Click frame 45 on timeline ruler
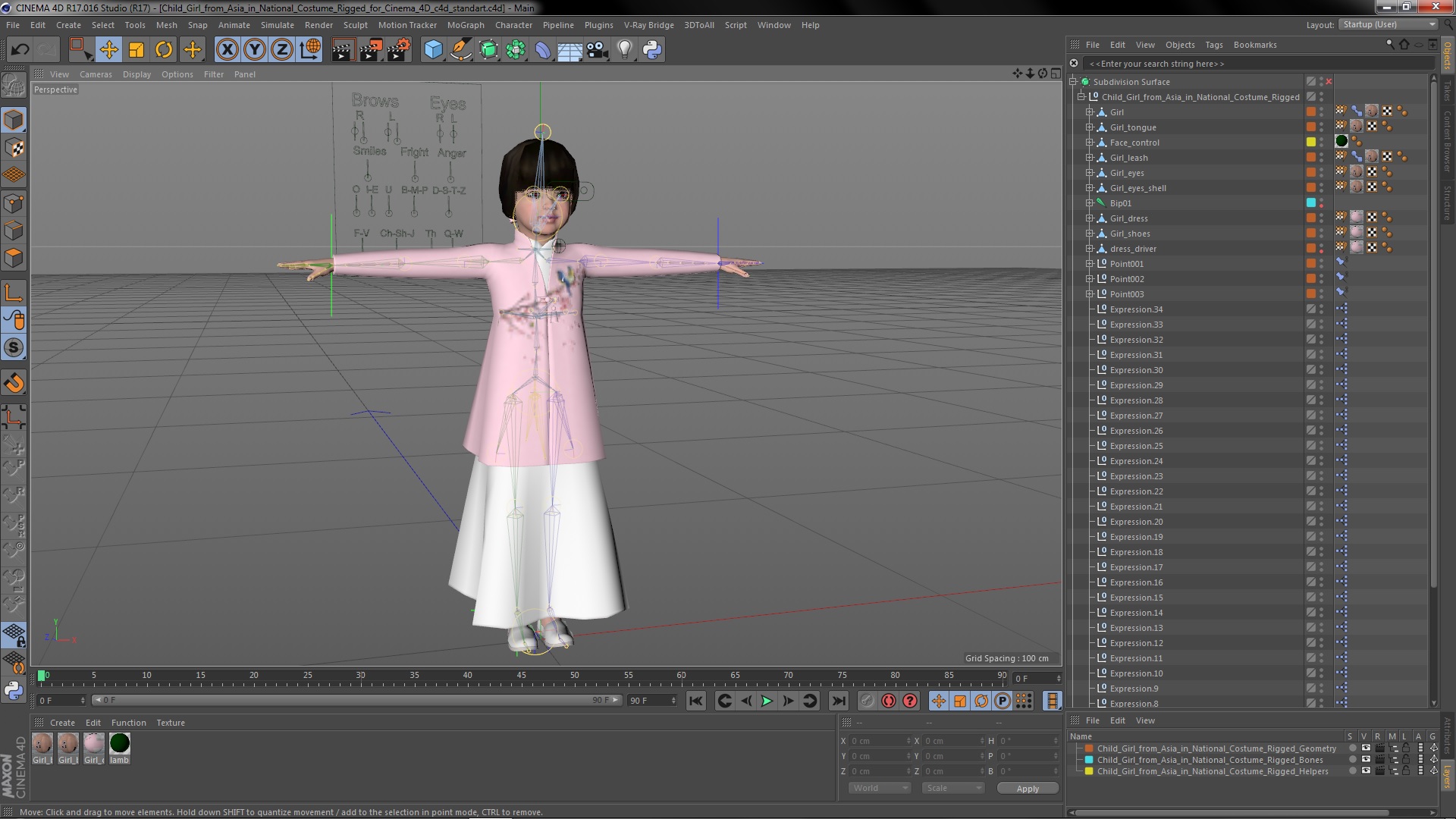Screen dimensions: 1456x819 click(521, 675)
